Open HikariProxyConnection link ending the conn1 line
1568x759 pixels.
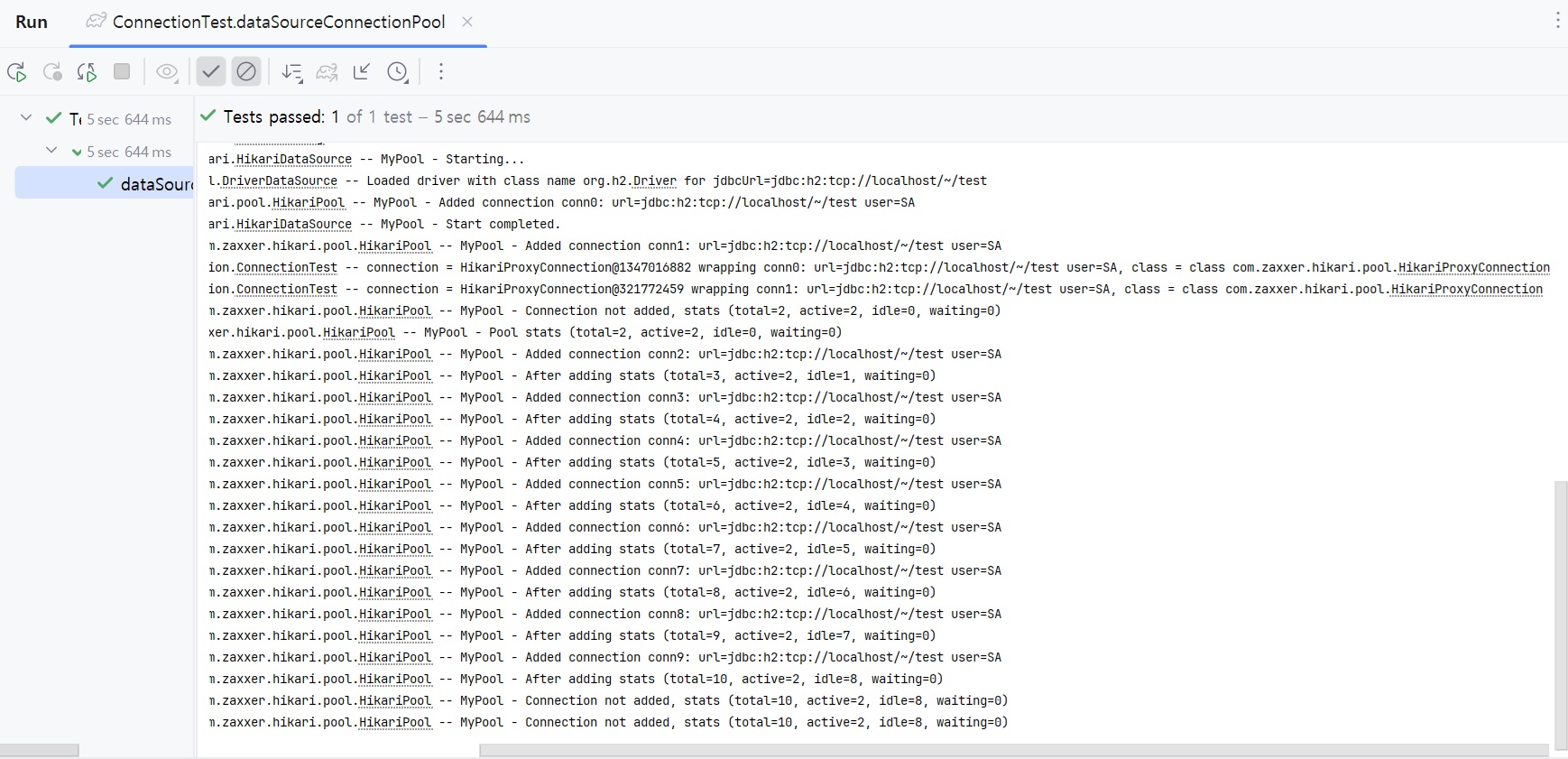(1467, 290)
